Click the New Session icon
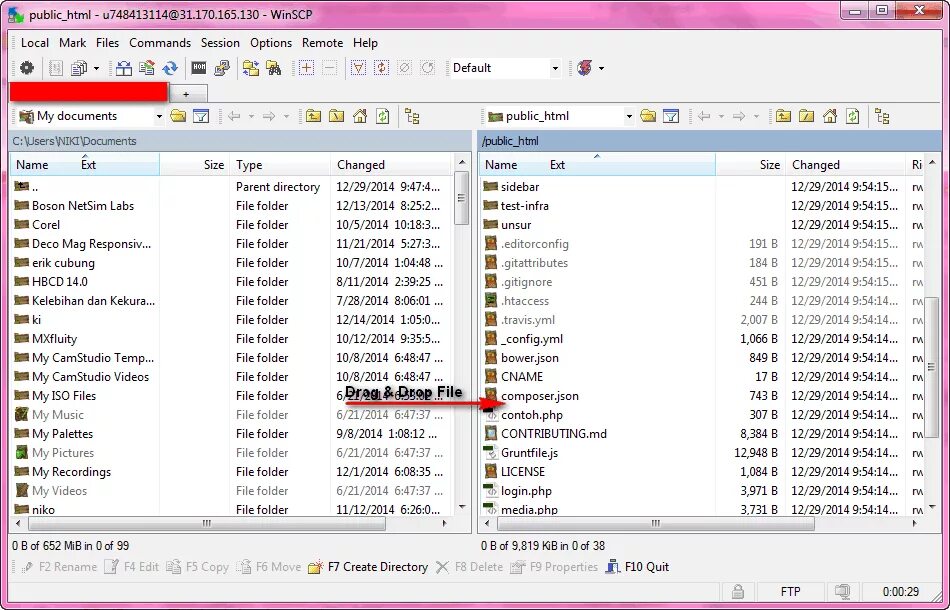950x610 pixels. coord(585,68)
